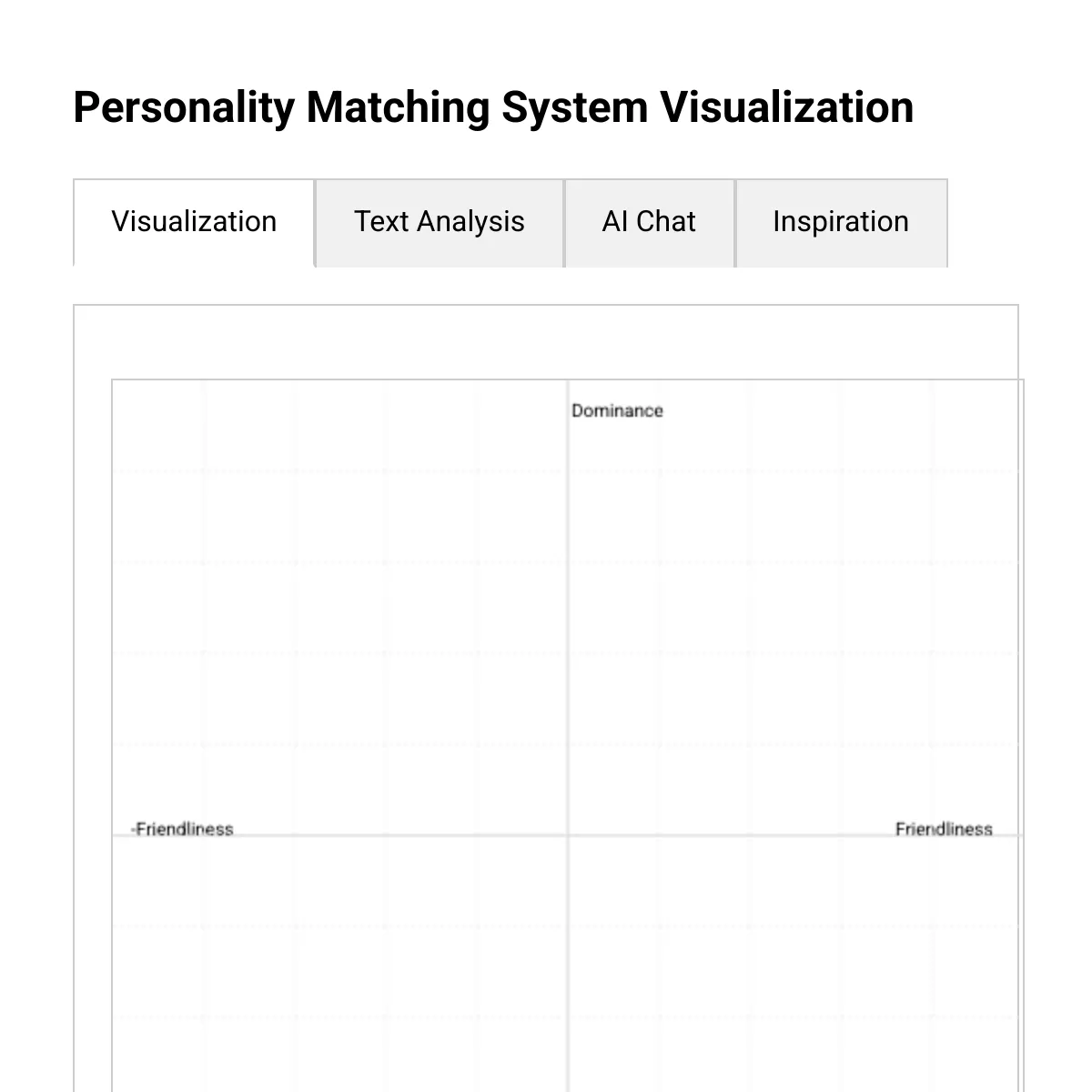1092x1092 pixels.
Task: Click the Dominance axis label
Action: click(617, 410)
